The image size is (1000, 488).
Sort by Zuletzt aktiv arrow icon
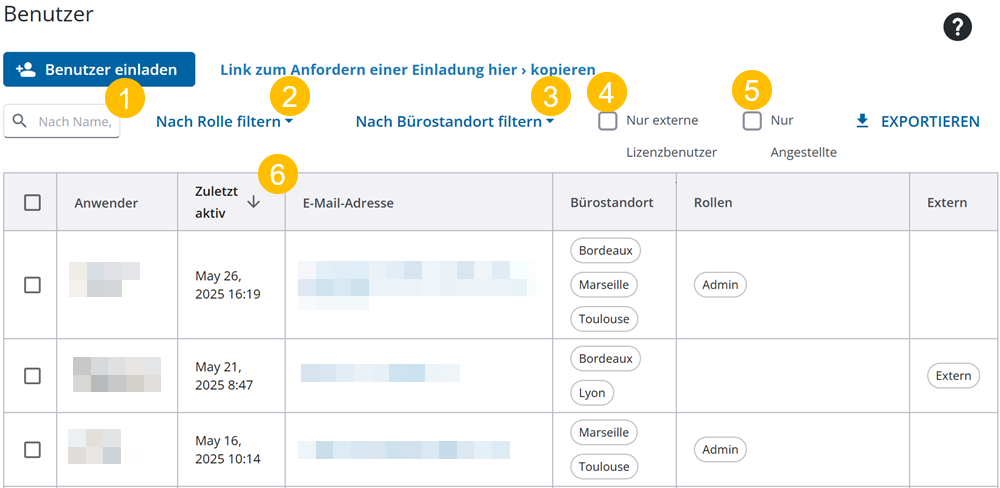pyautogui.click(x=253, y=202)
